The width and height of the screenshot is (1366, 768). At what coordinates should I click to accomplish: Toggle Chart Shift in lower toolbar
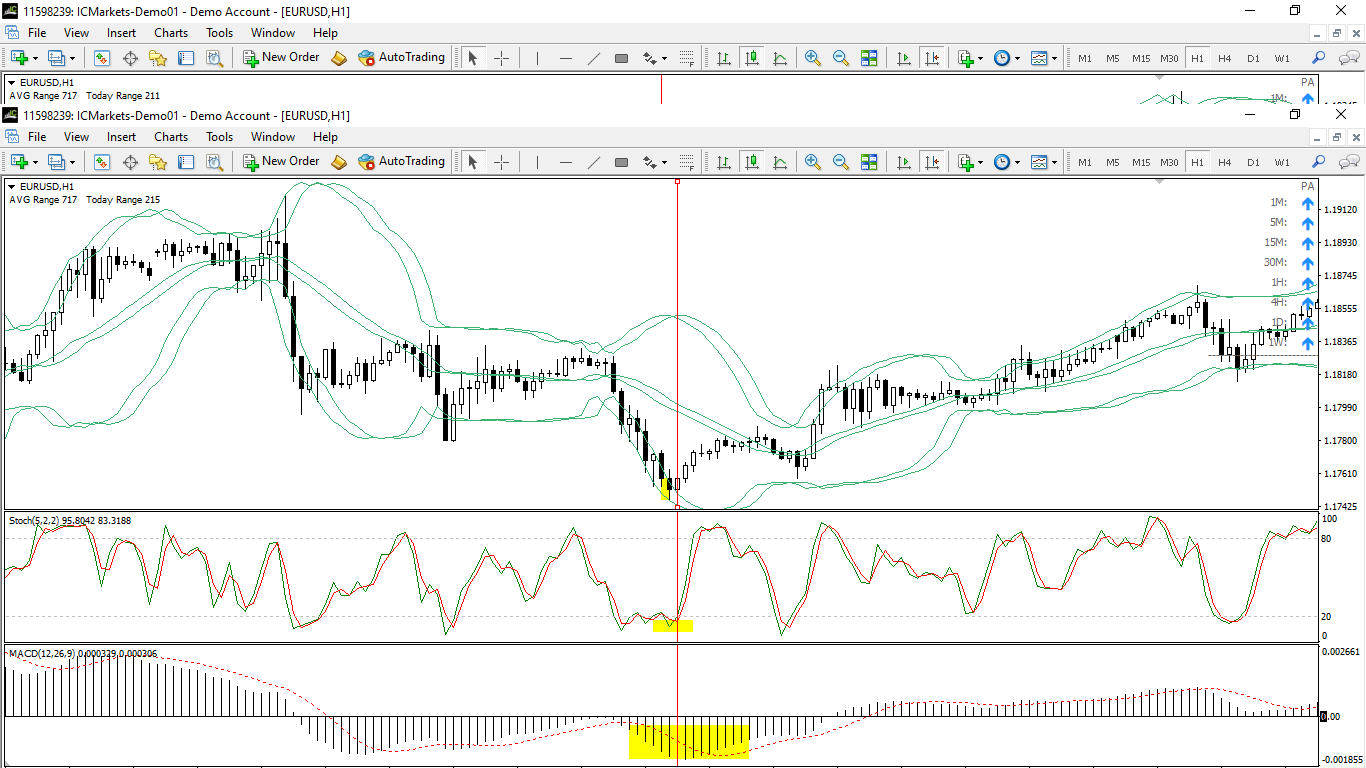(932, 162)
